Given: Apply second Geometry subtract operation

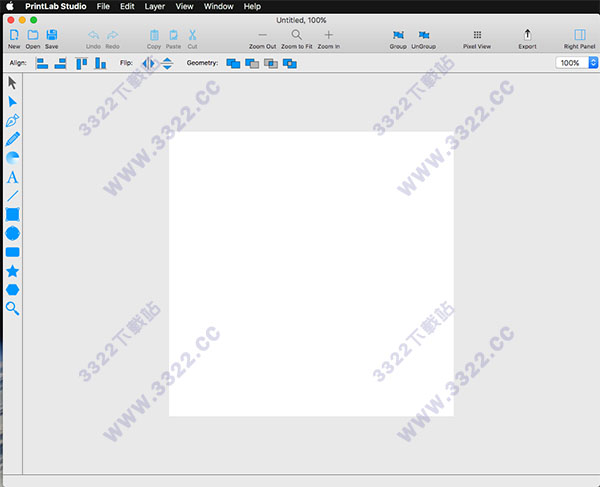Looking at the screenshot, I should 252,63.
